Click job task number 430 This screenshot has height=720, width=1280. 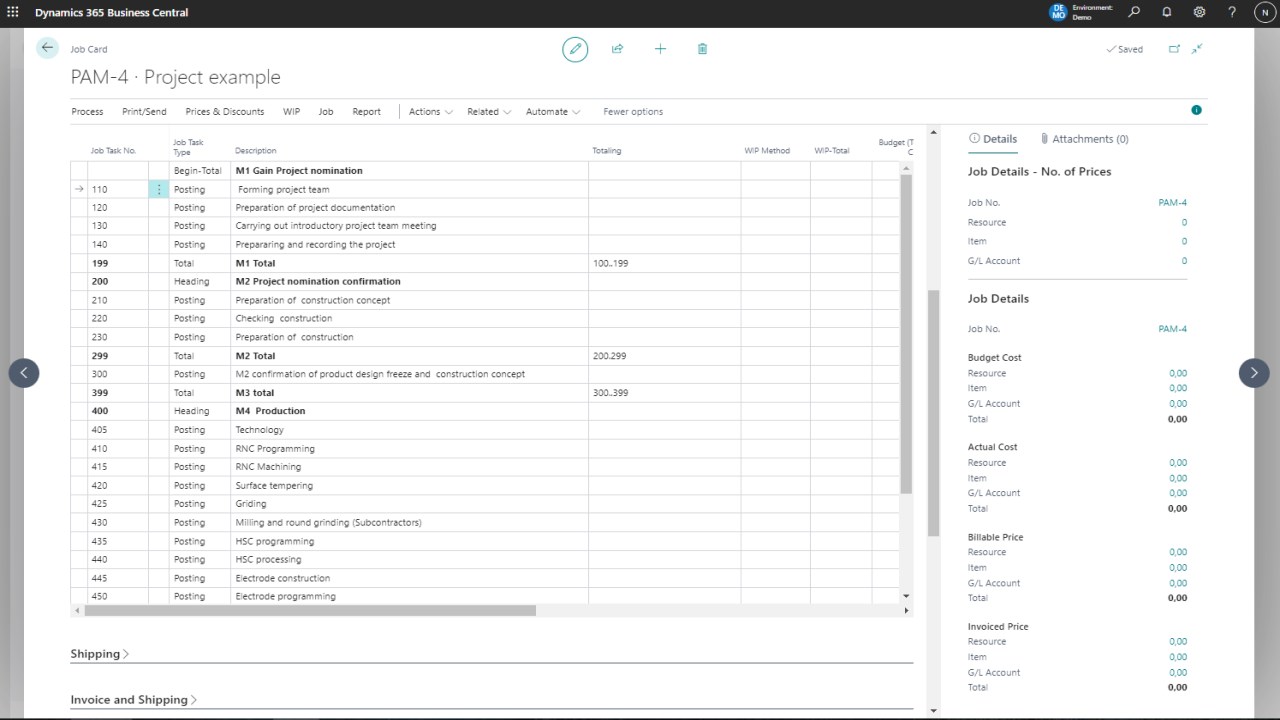117,522
